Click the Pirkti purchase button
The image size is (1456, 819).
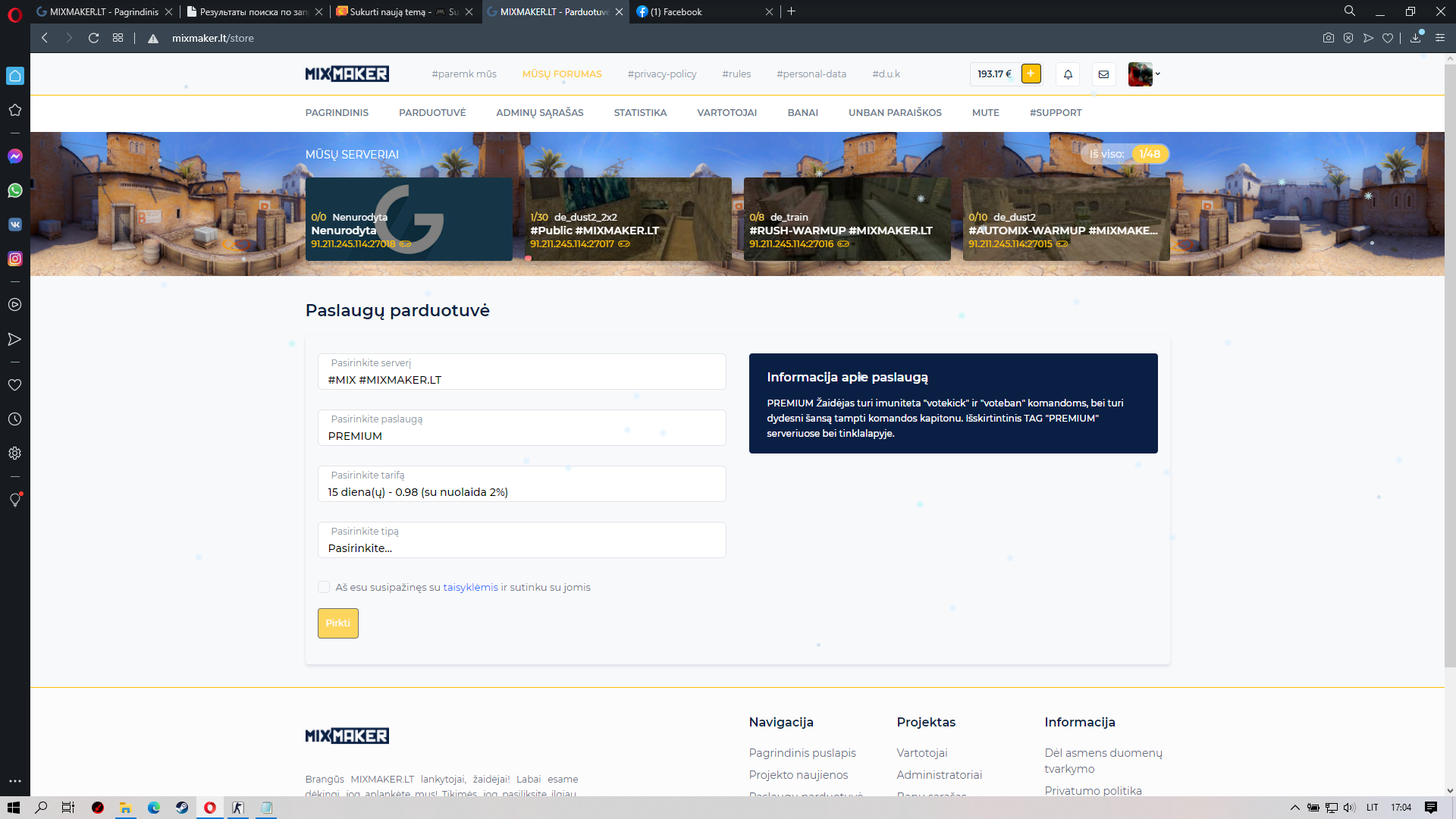[337, 623]
